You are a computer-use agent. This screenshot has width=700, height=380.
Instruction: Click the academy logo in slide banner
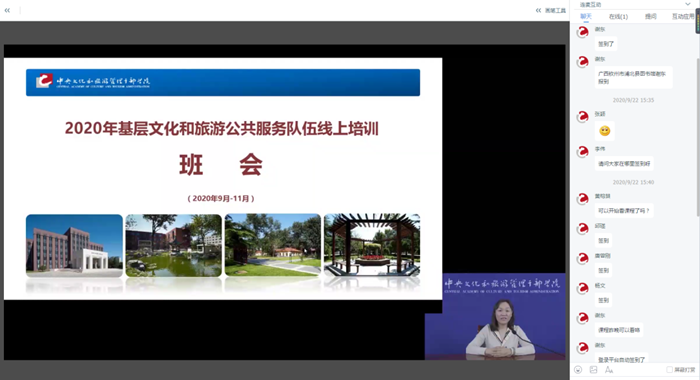click(x=44, y=81)
